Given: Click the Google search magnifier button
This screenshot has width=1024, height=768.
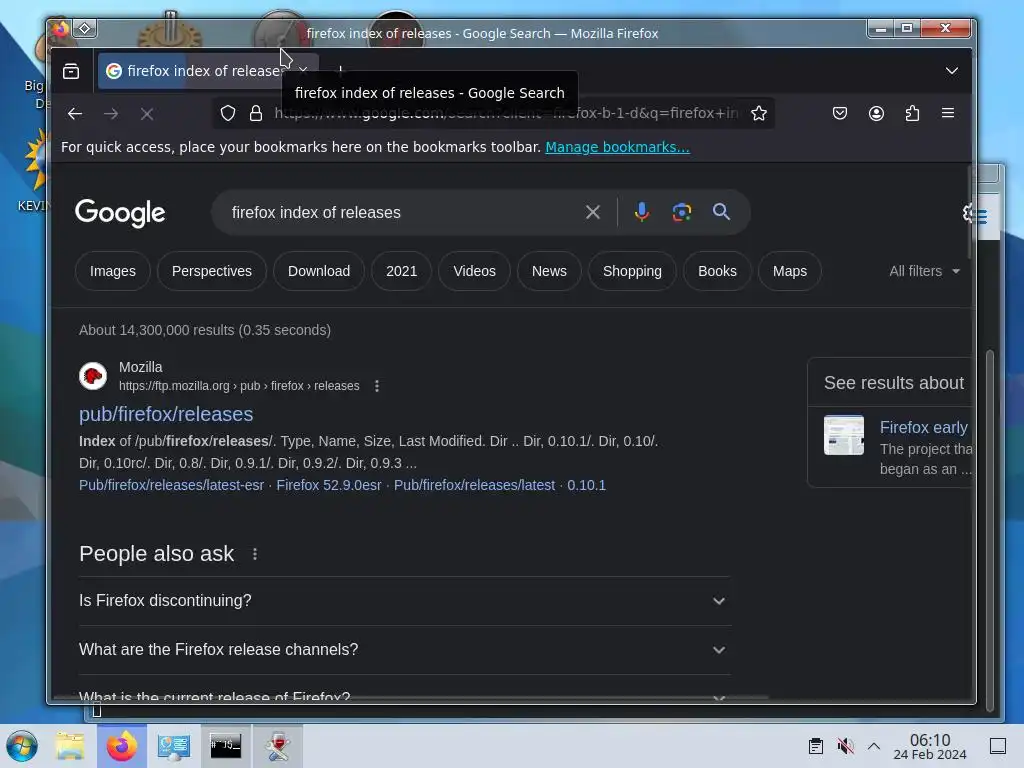Looking at the screenshot, I should coord(721,212).
